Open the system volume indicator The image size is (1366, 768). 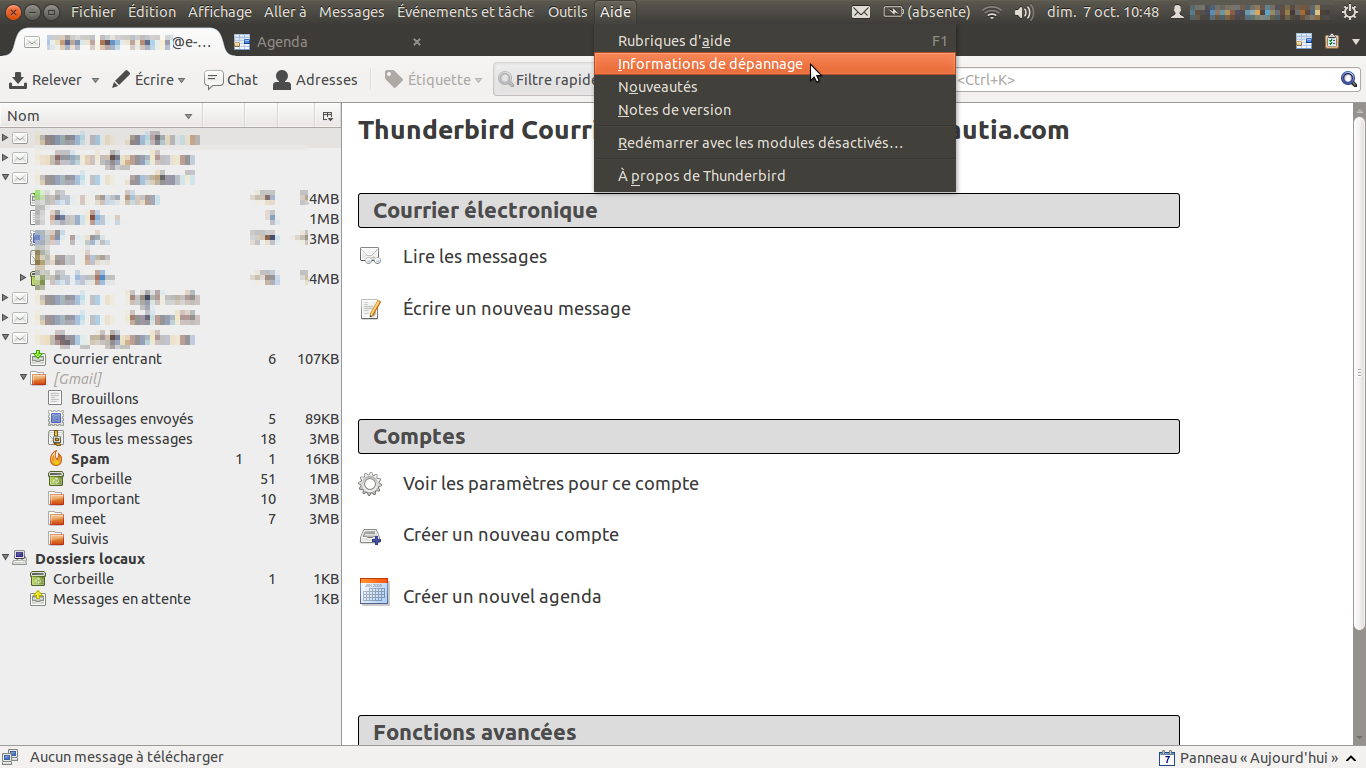(x=1023, y=12)
